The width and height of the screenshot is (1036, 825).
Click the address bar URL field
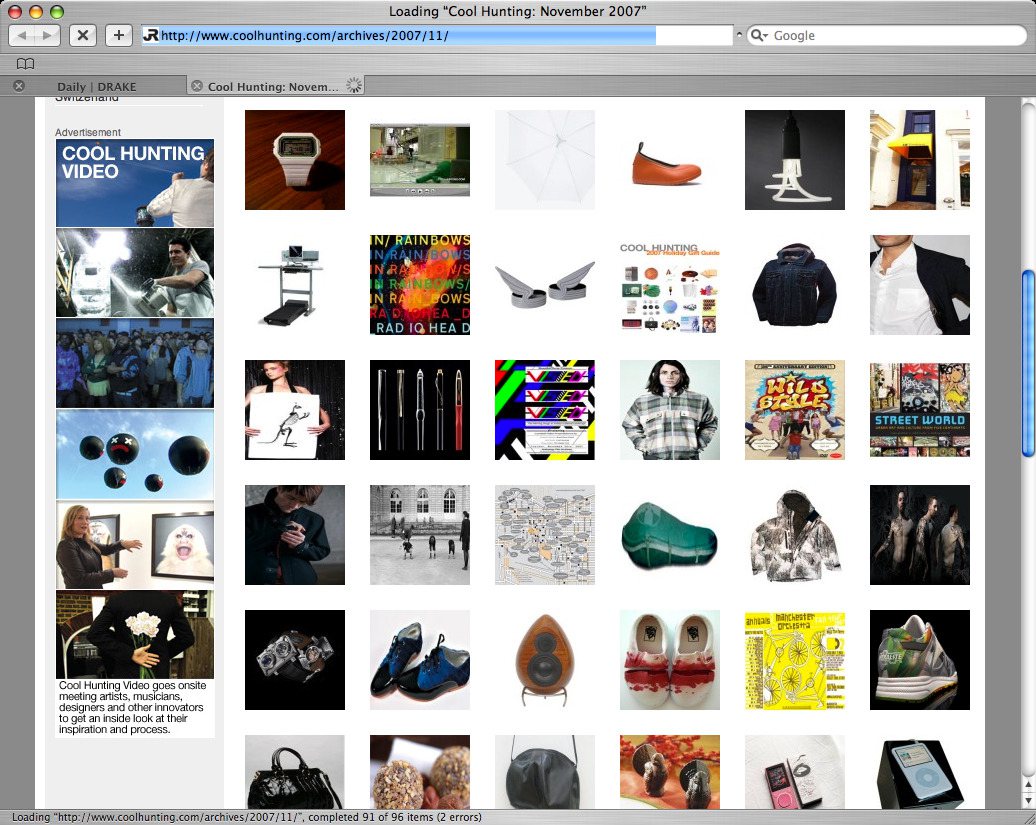[437, 36]
